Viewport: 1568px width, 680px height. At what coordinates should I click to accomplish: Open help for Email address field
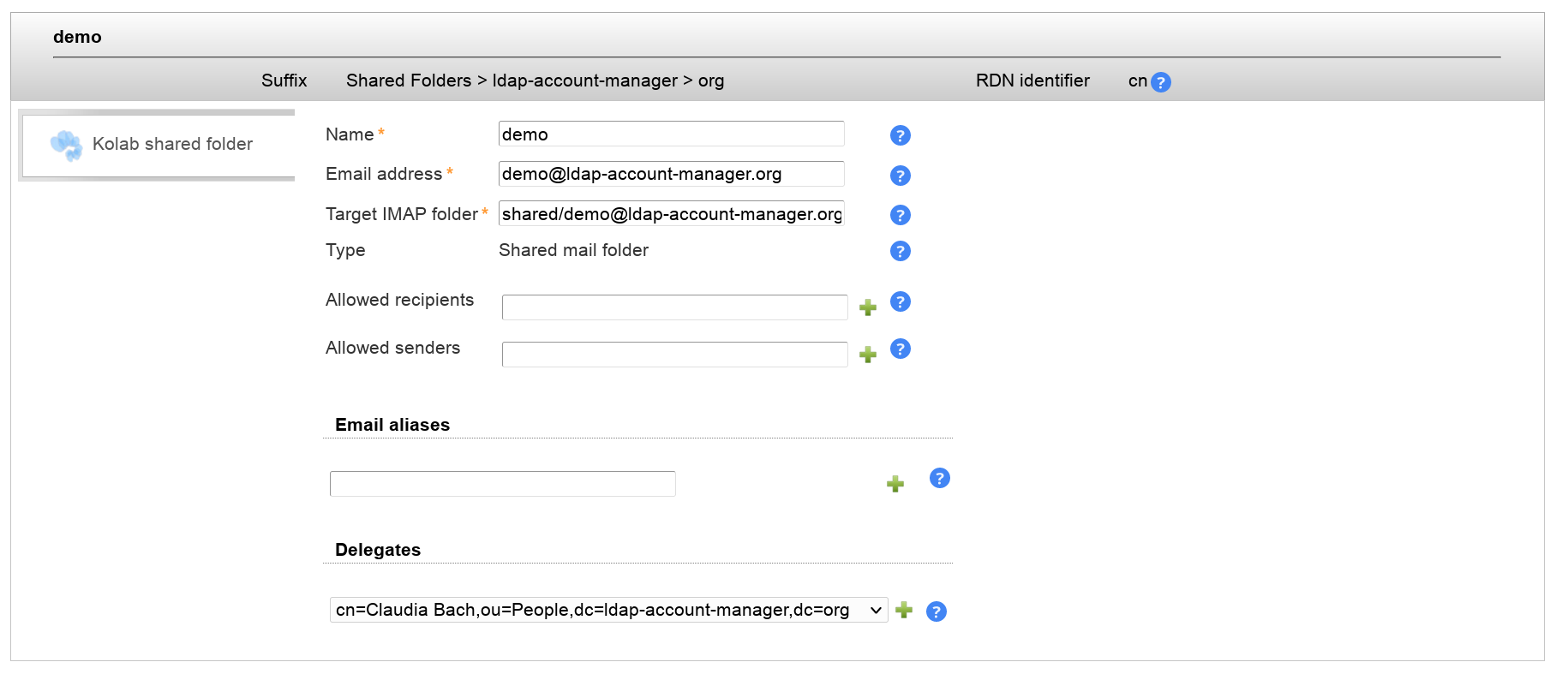[x=900, y=176]
